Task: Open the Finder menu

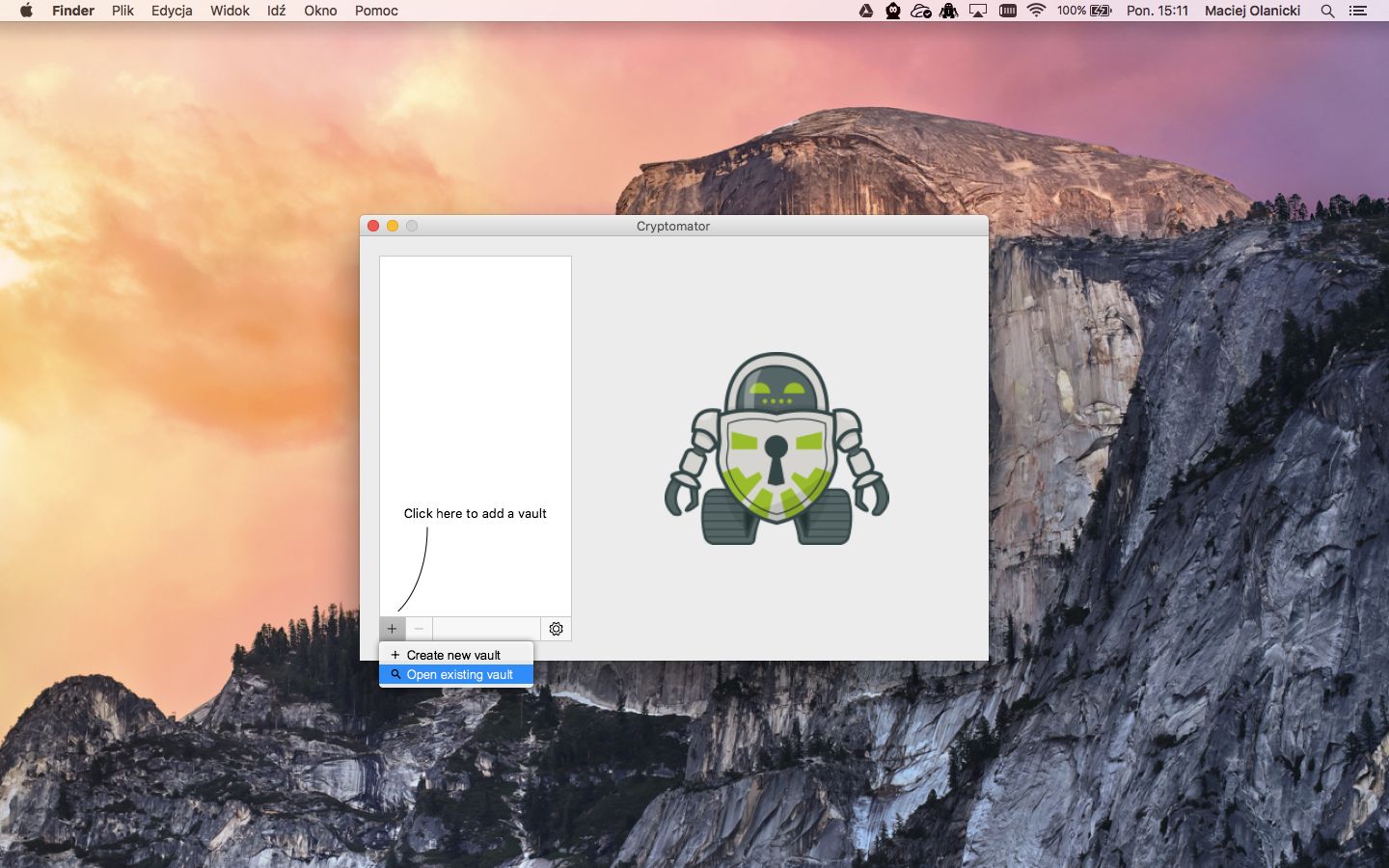Action: click(73, 11)
